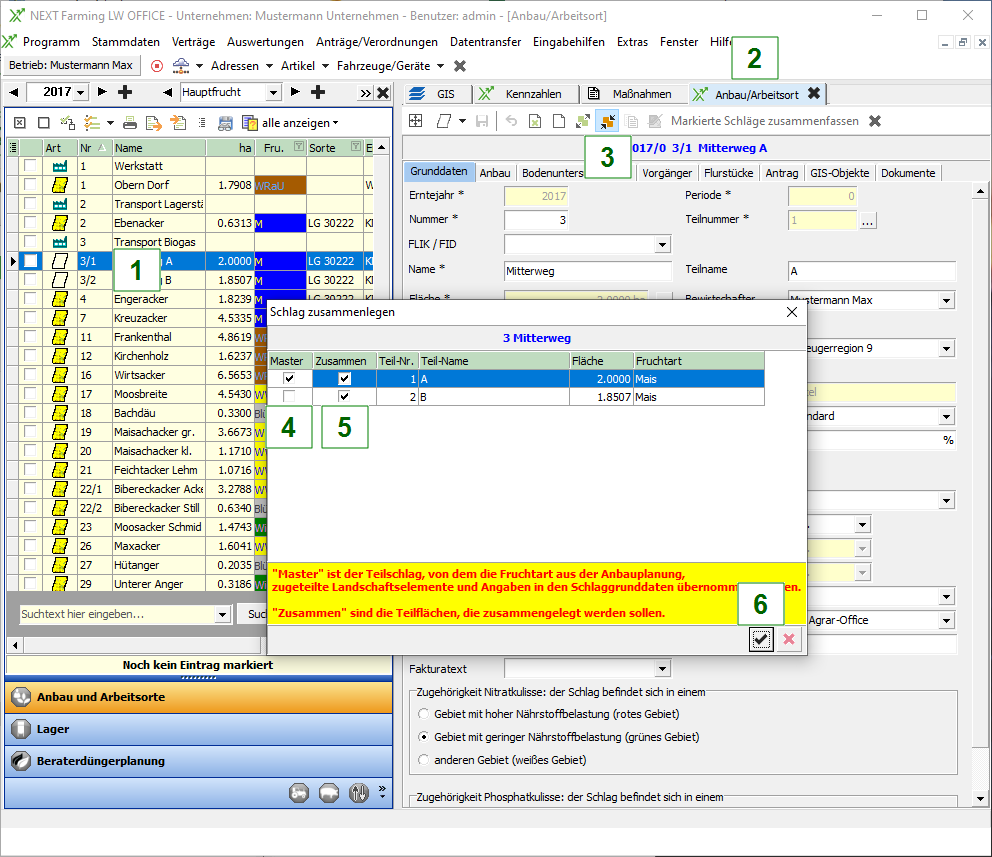Confirm merge with the checkmark button
Screen dimensions: 992x857
pyautogui.click(x=762, y=640)
